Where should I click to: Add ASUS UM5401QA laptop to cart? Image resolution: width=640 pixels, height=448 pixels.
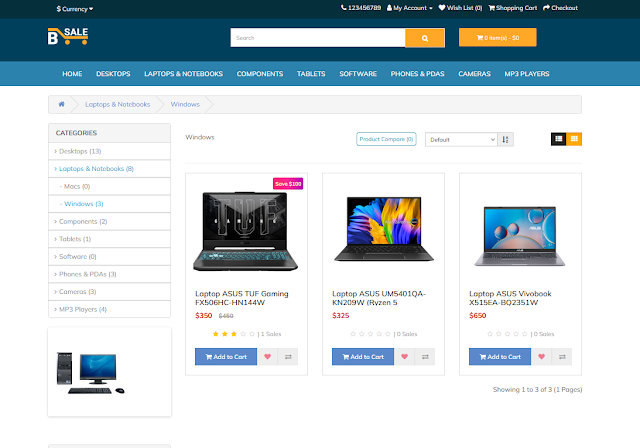(363, 357)
